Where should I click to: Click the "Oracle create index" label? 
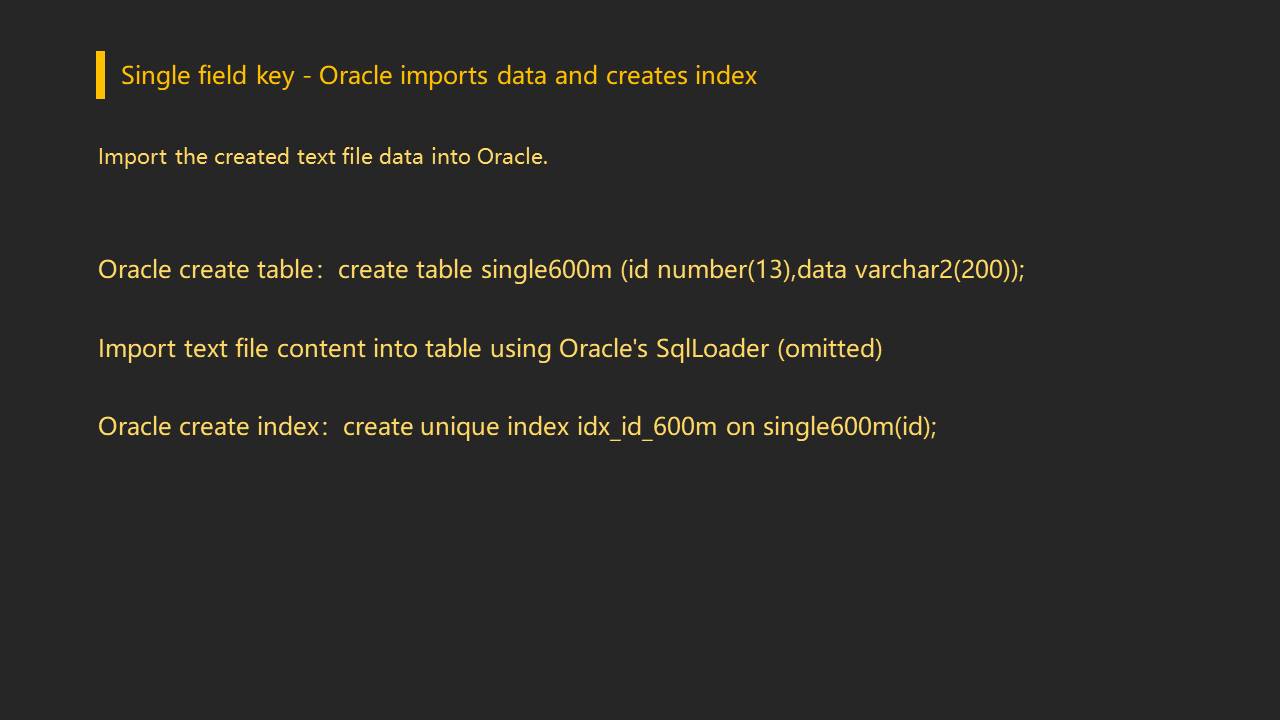pyautogui.click(x=207, y=427)
